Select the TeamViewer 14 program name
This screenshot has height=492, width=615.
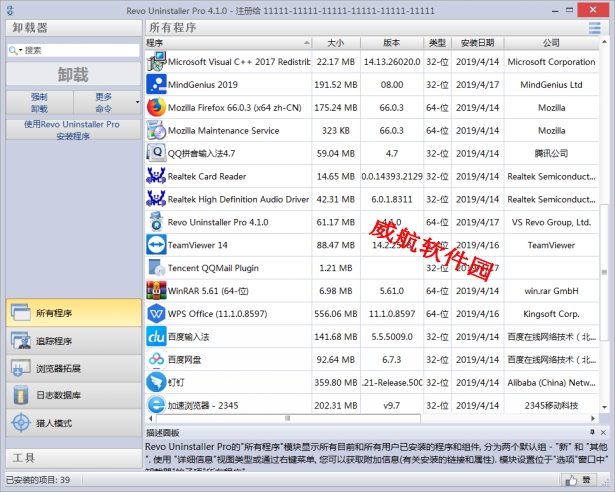[198, 245]
